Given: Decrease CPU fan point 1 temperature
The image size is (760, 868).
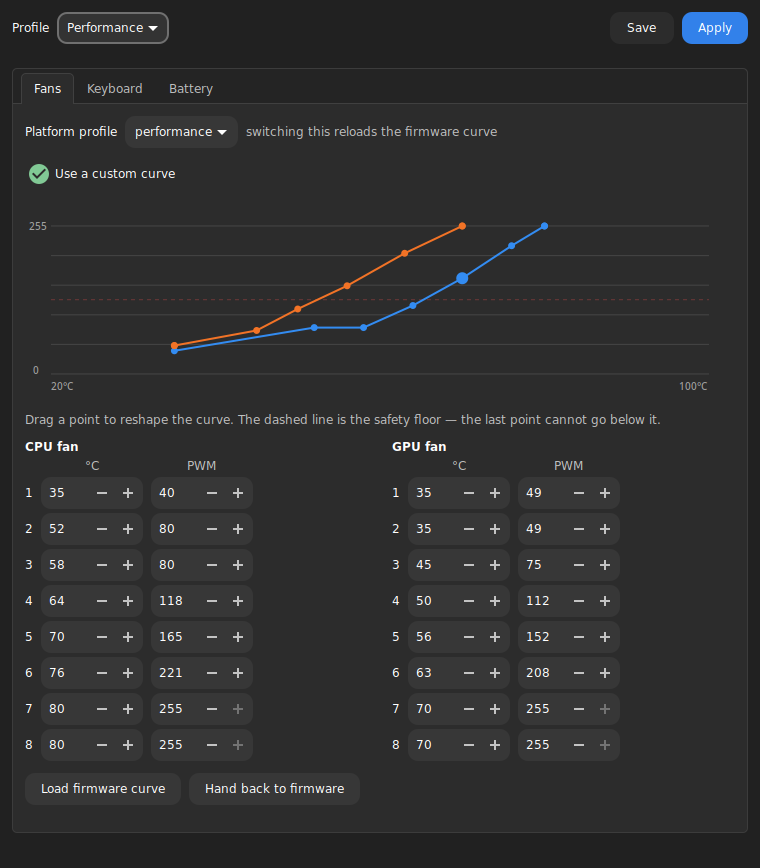Looking at the screenshot, I should tap(102, 493).
